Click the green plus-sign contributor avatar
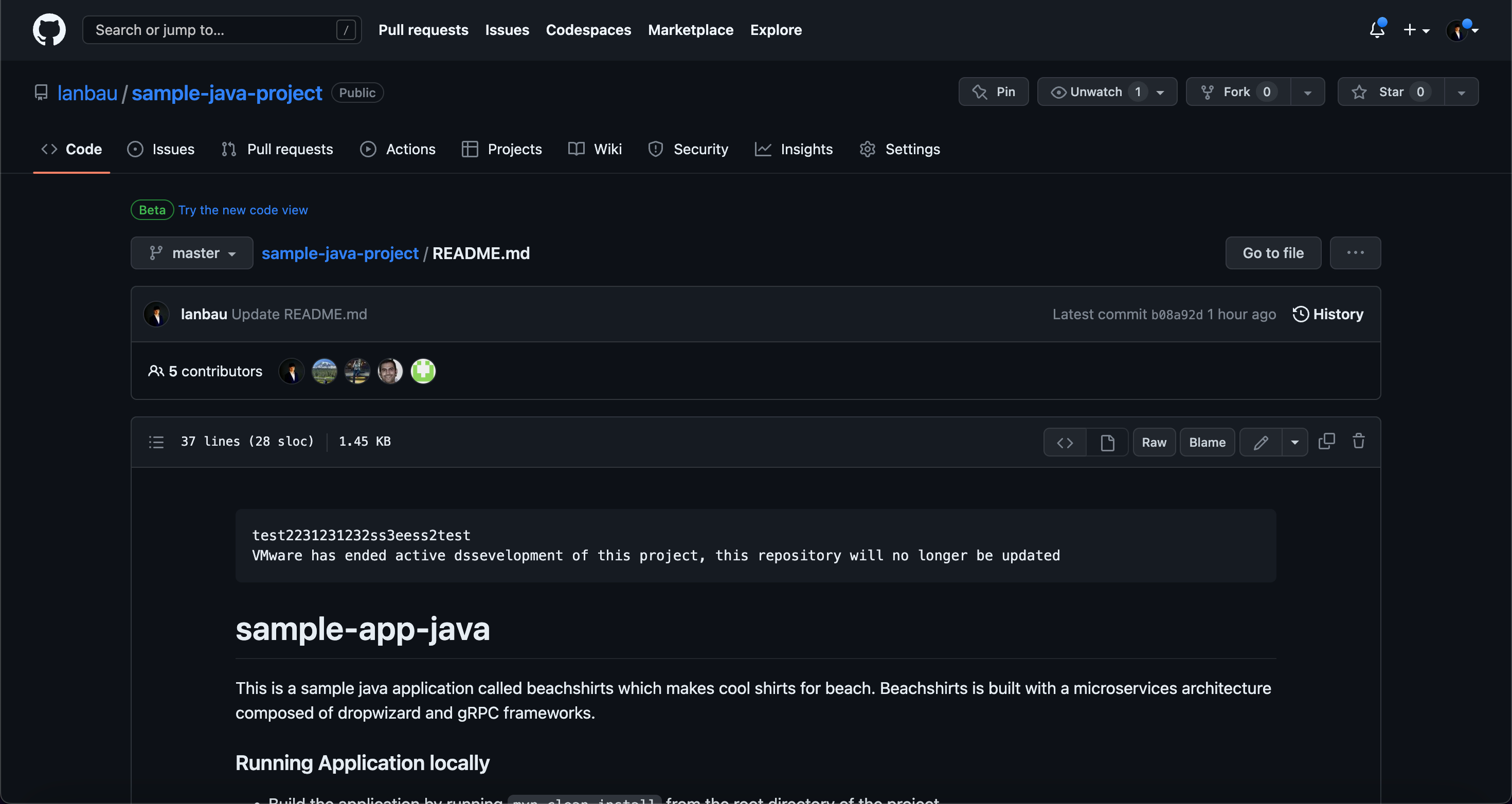Image resolution: width=1512 pixels, height=804 pixels. [x=423, y=371]
